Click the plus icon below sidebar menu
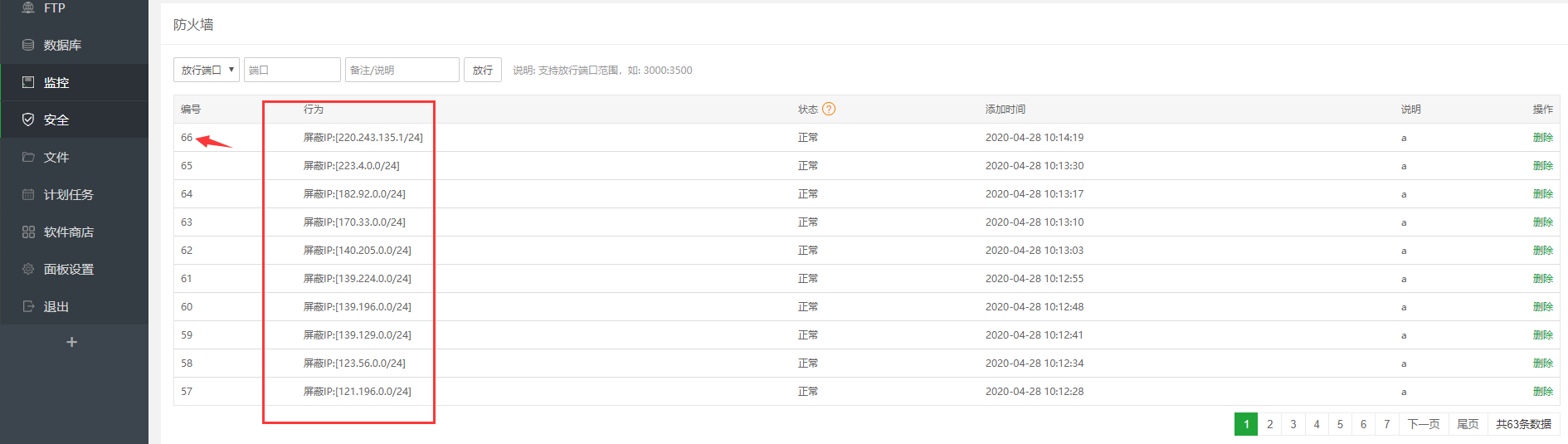 pos(72,342)
